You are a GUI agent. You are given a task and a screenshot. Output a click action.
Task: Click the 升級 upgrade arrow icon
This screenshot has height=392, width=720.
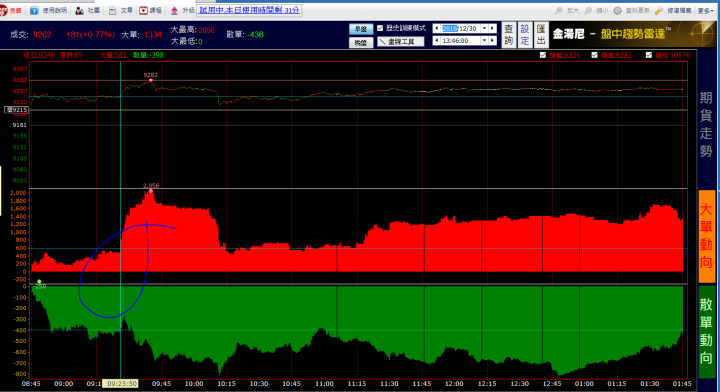pyautogui.click(x=174, y=10)
